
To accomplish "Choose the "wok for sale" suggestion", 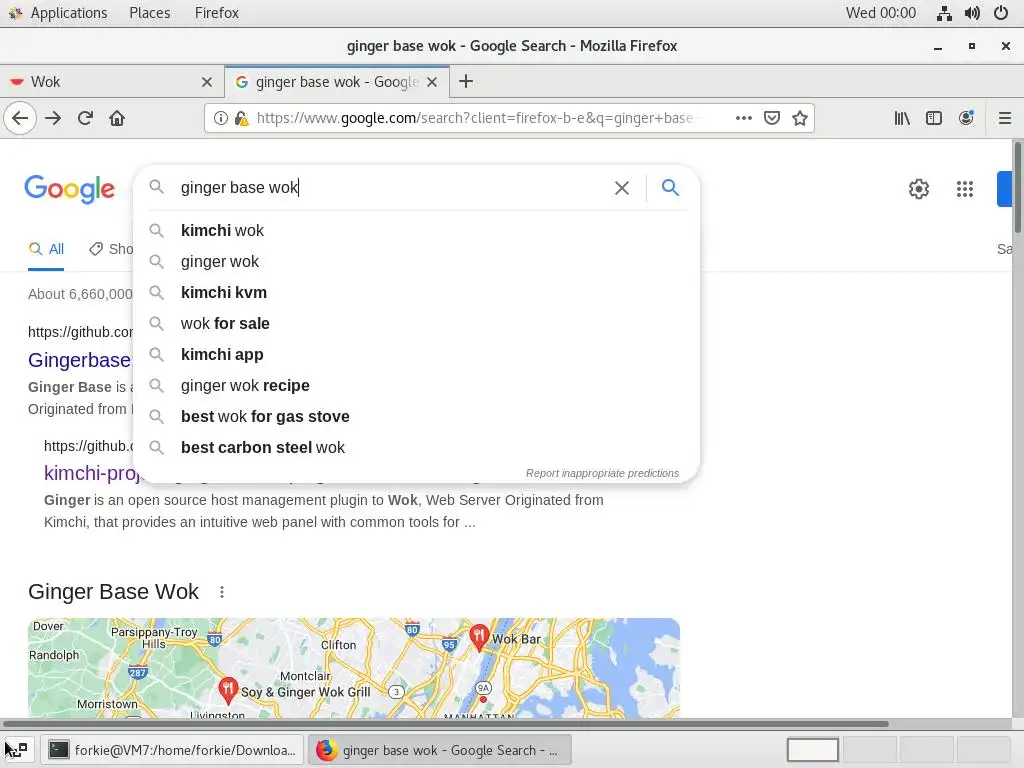I will (x=417, y=324).
